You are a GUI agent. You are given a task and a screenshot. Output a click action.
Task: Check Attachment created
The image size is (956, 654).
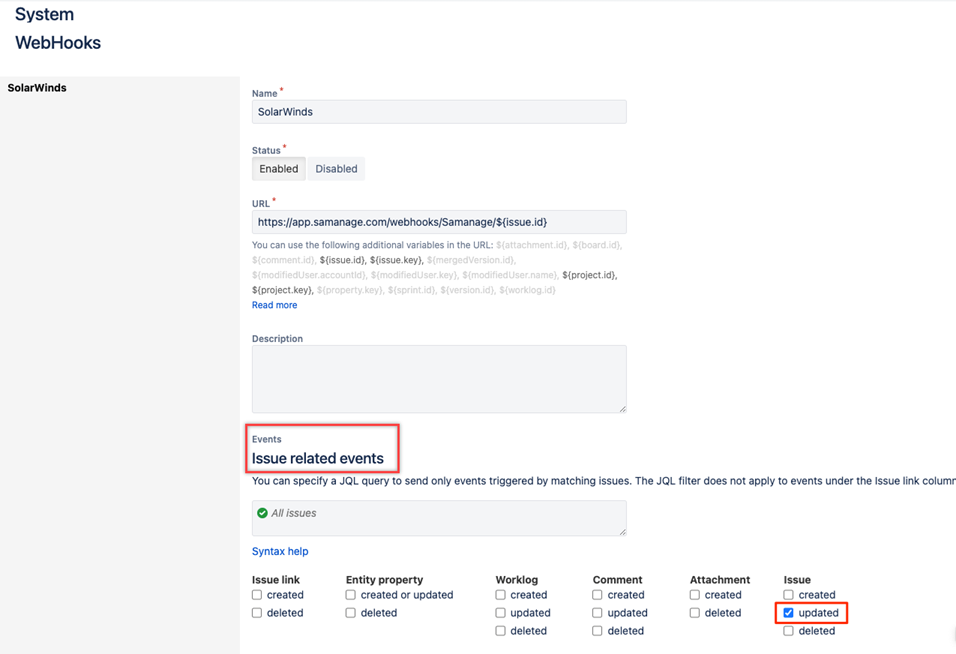695,595
